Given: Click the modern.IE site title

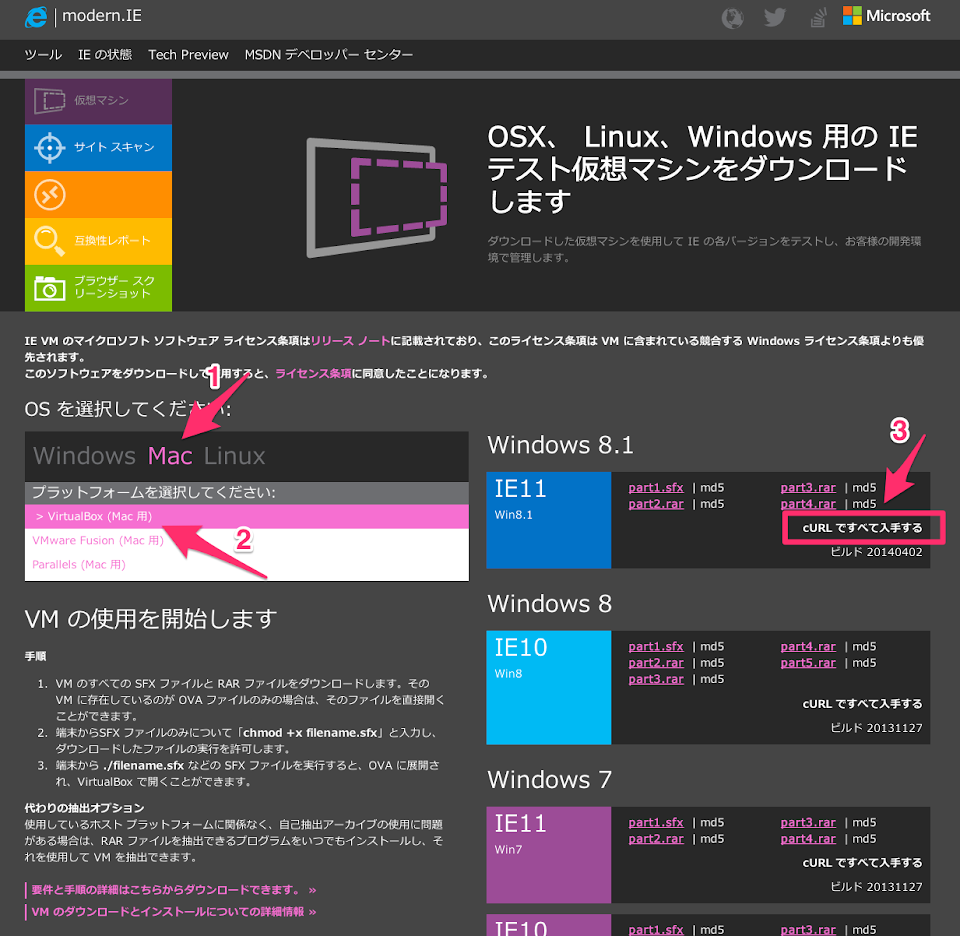Looking at the screenshot, I should click(x=102, y=16).
